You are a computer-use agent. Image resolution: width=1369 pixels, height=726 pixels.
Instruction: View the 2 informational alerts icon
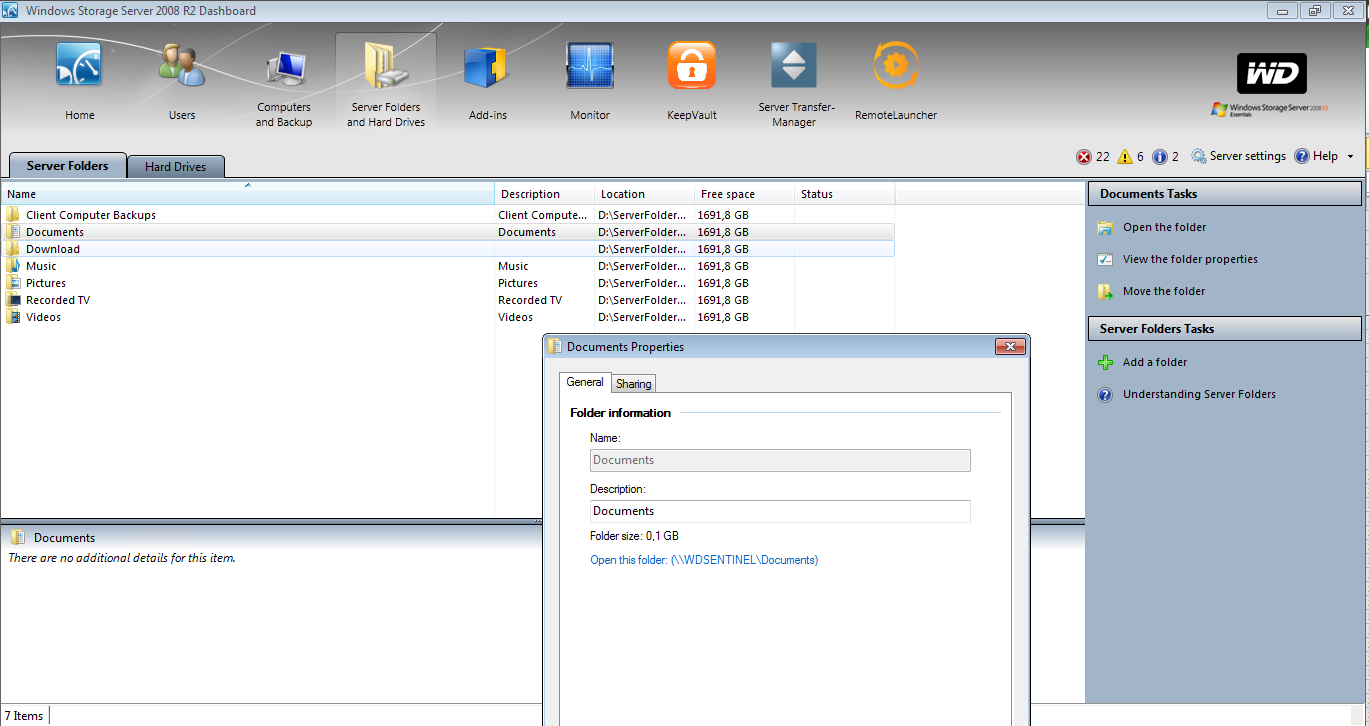click(1160, 157)
